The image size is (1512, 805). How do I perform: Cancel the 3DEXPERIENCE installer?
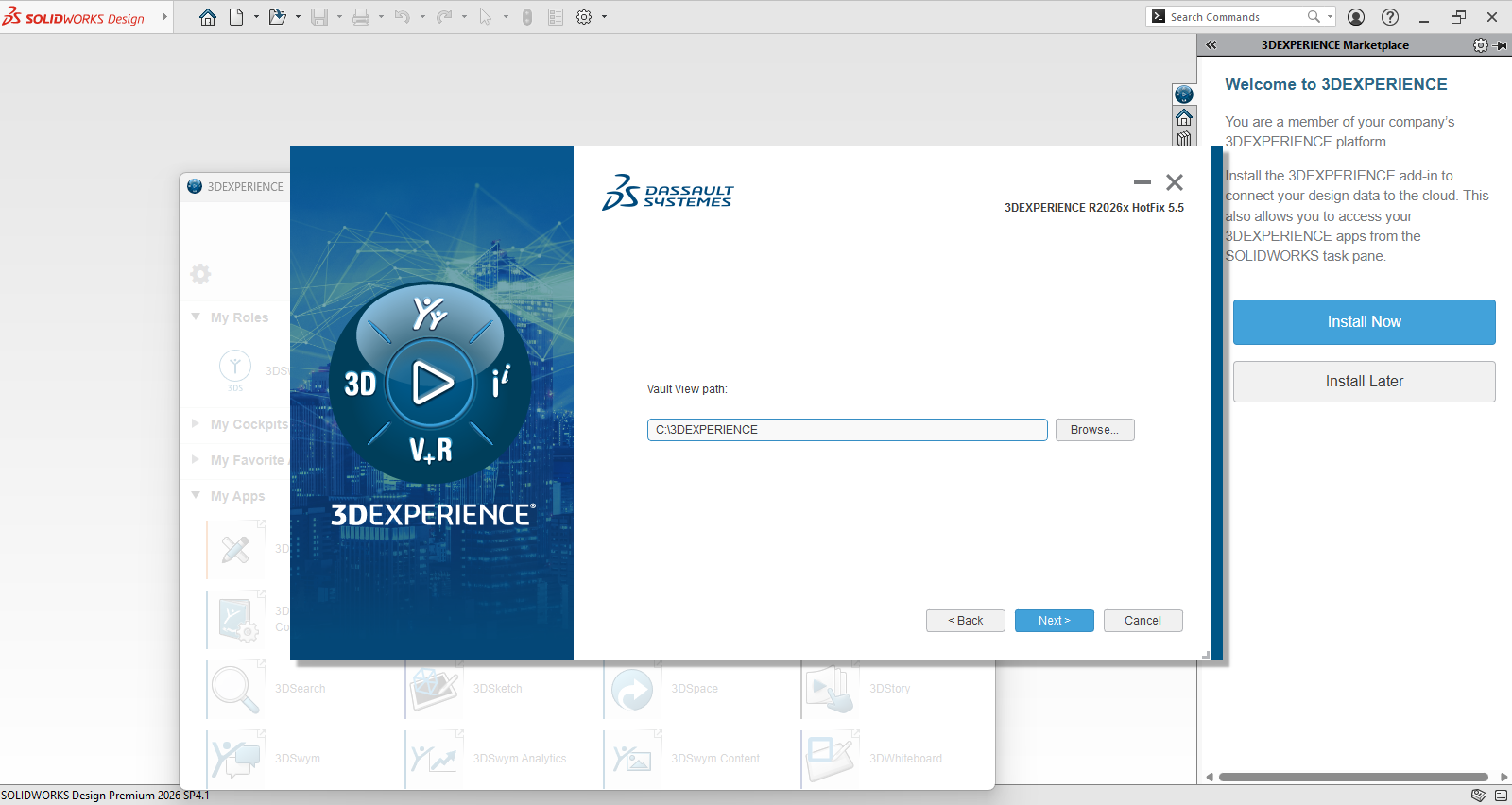(x=1143, y=621)
